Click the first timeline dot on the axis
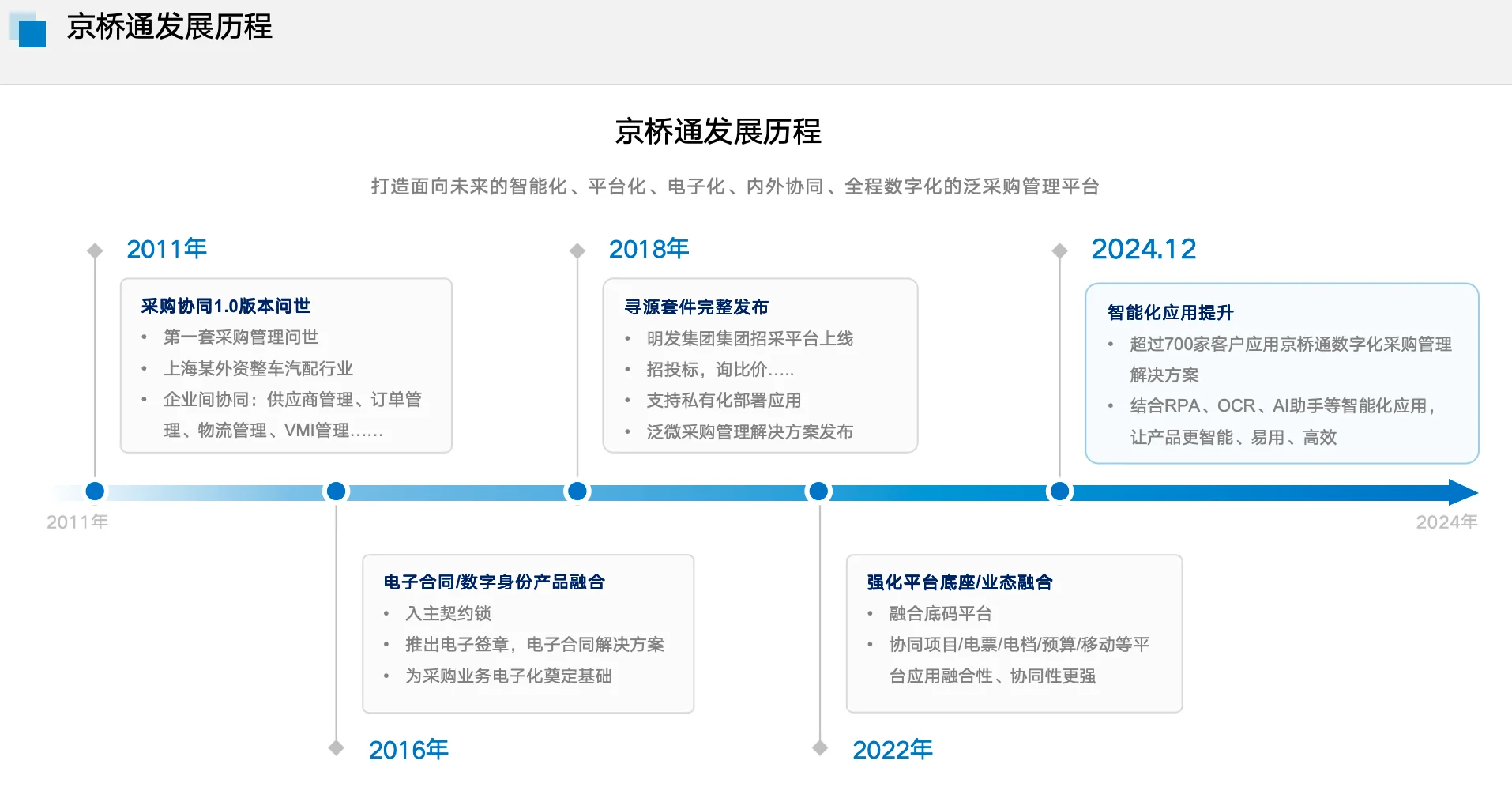This screenshot has height=787, width=1512. tap(95, 491)
